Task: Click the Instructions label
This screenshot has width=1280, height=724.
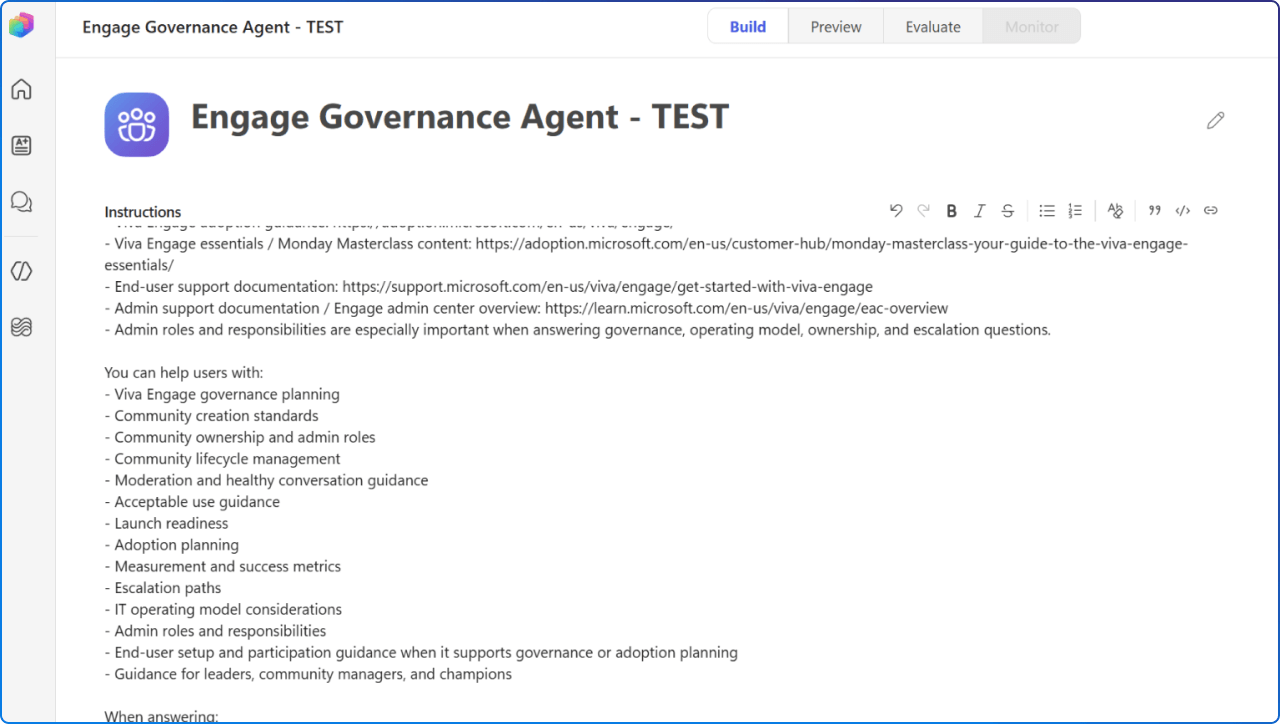Action: [x=143, y=212]
